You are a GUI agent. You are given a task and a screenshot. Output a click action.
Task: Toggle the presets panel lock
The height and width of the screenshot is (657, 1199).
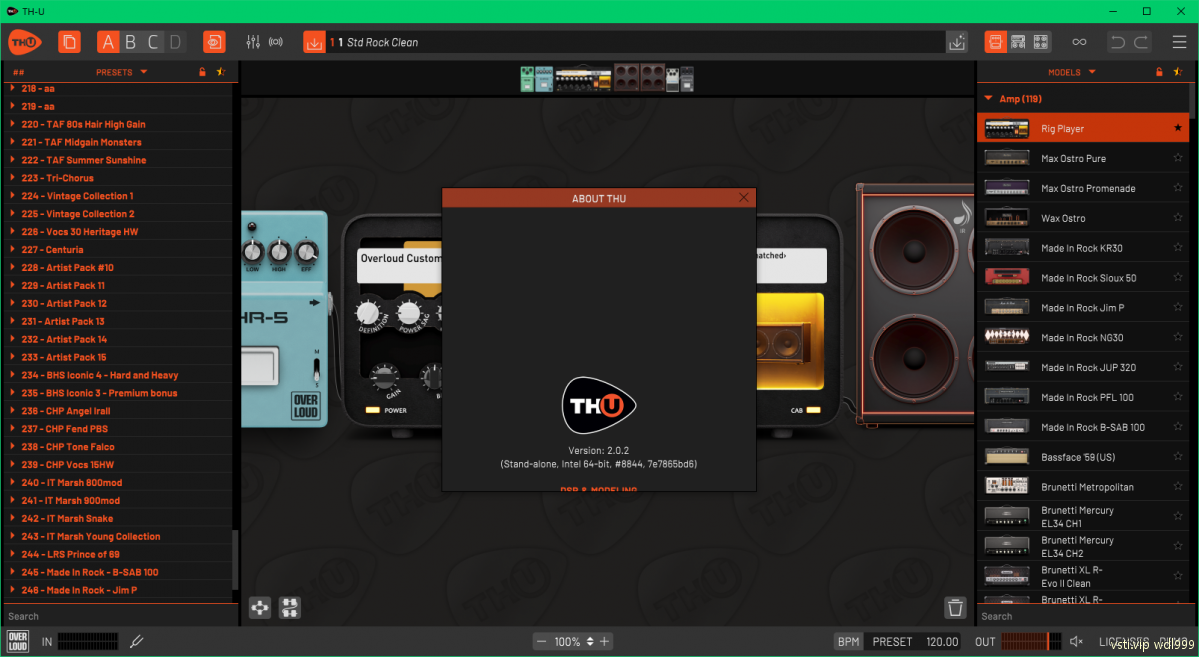[202, 72]
